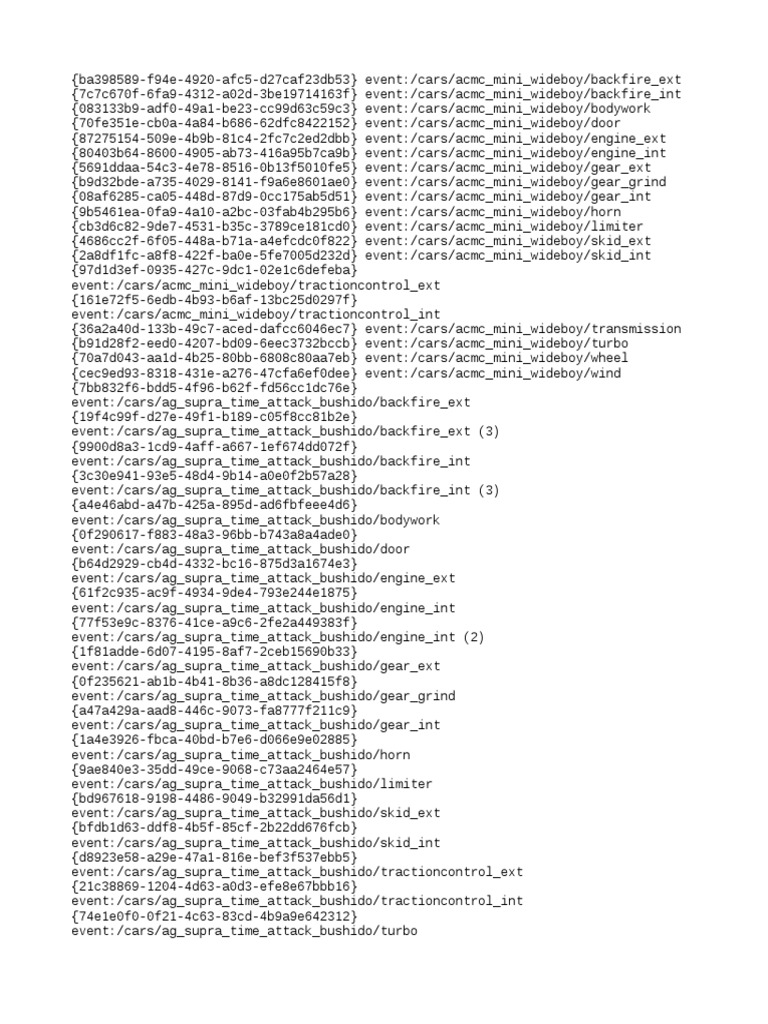The height and width of the screenshot is (1024, 768).
Task: Select the acmc_mini_wideboy/limiter event text
Action: pos(504,227)
